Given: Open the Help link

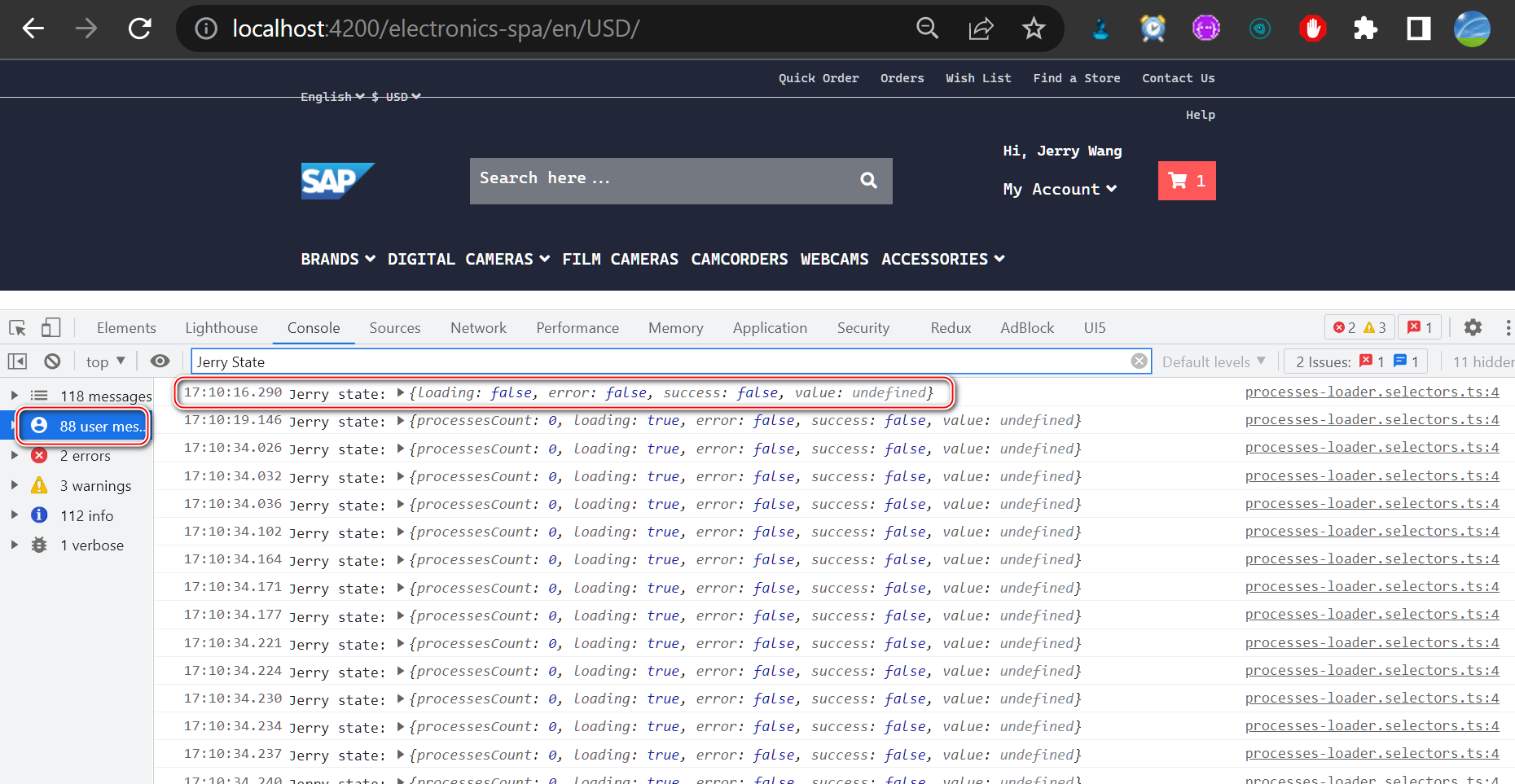Looking at the screenshot, I should tap(1200, 115).
